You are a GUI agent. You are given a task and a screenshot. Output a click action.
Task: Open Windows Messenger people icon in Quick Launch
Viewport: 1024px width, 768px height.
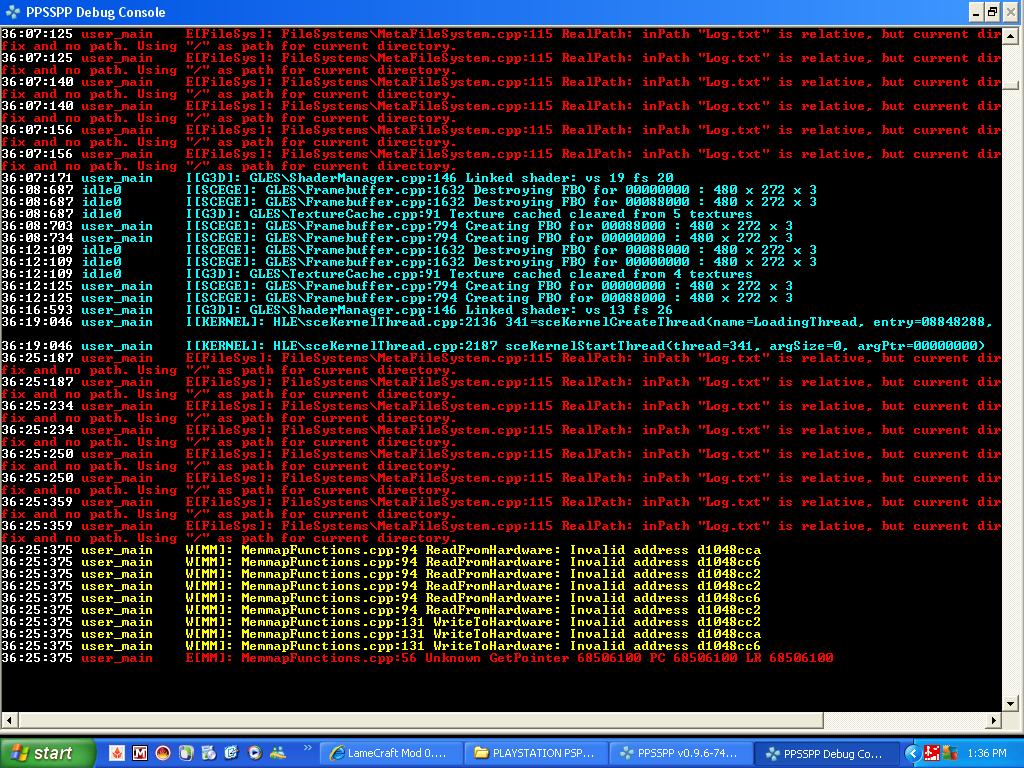click(x=277, y=753)
